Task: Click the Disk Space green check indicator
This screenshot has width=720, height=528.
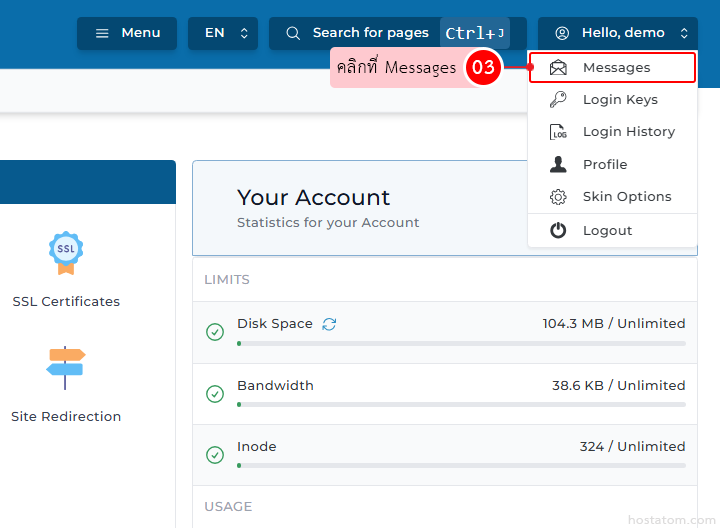Action: [x=214, y=332]
